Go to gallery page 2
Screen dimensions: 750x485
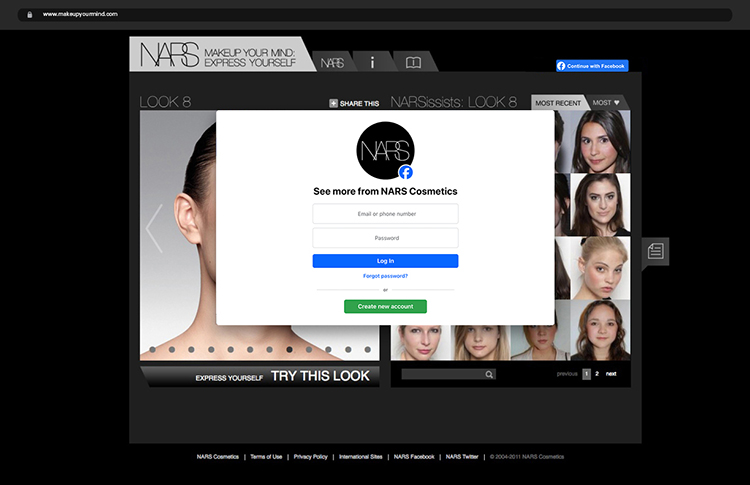tap(597, 373)
